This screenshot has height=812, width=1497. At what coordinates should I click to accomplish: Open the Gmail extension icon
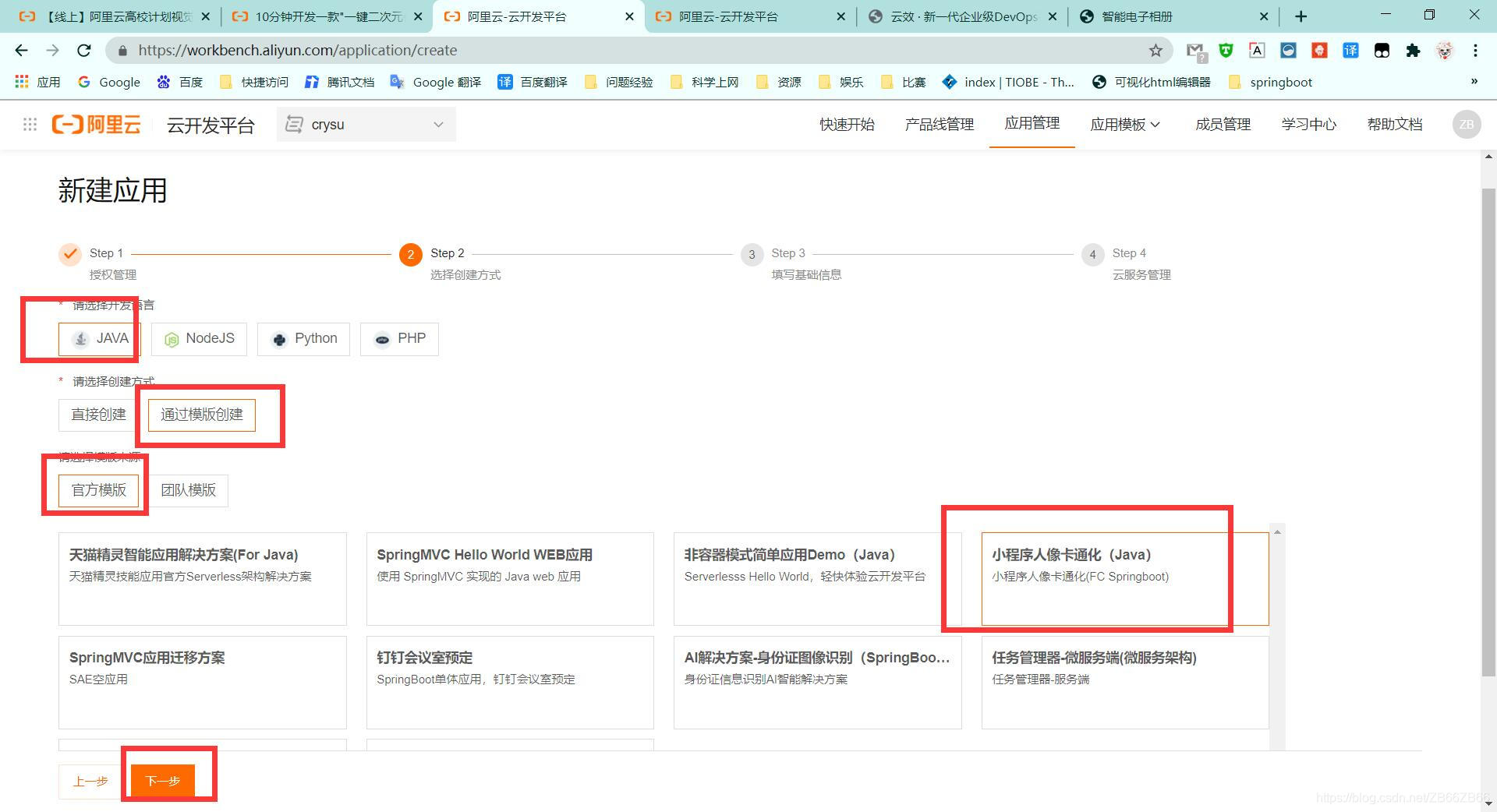[1195, 51]
